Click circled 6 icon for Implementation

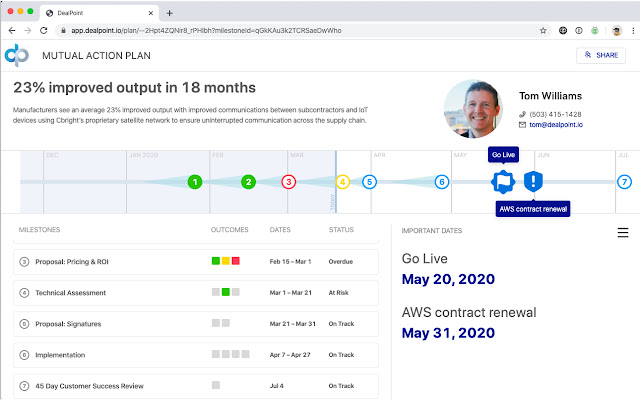tap(24, 355)
